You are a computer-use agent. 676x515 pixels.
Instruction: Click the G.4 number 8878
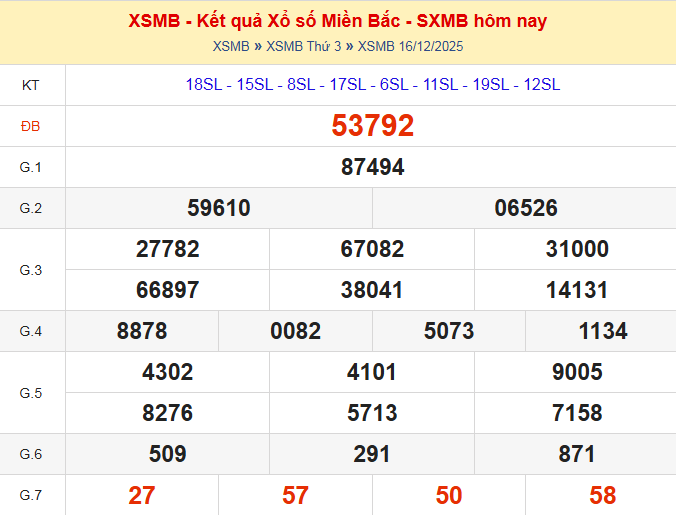click(x=142, y=331)
